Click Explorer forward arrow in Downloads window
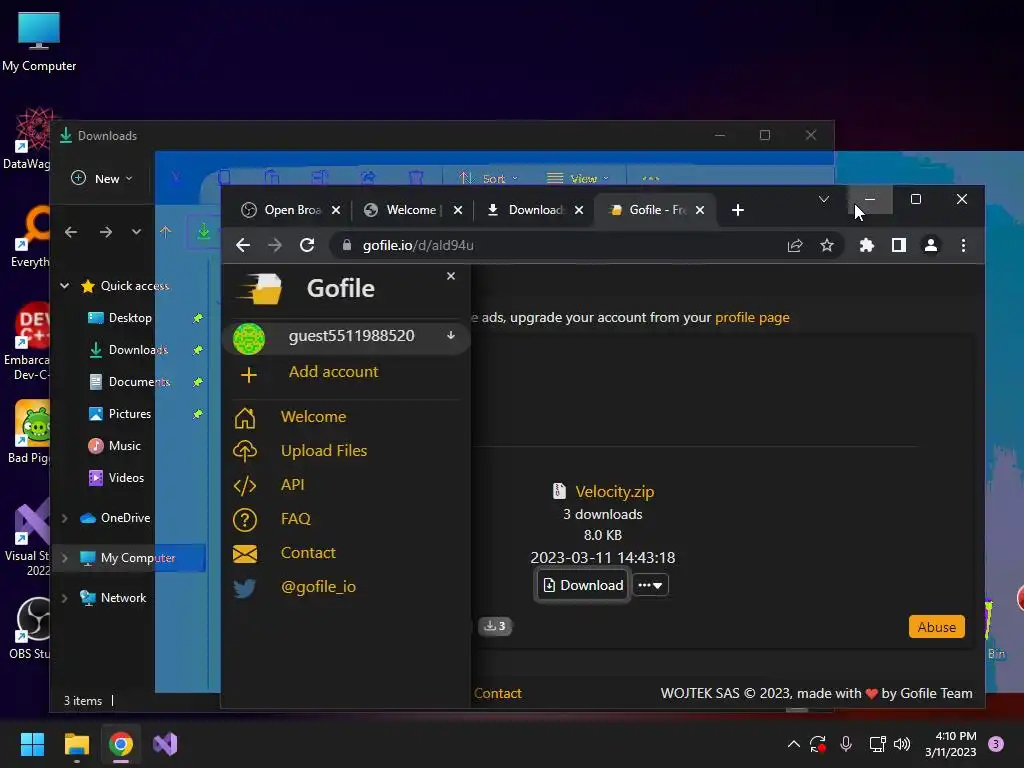The image size is (1024, 768). coord(105,232)
